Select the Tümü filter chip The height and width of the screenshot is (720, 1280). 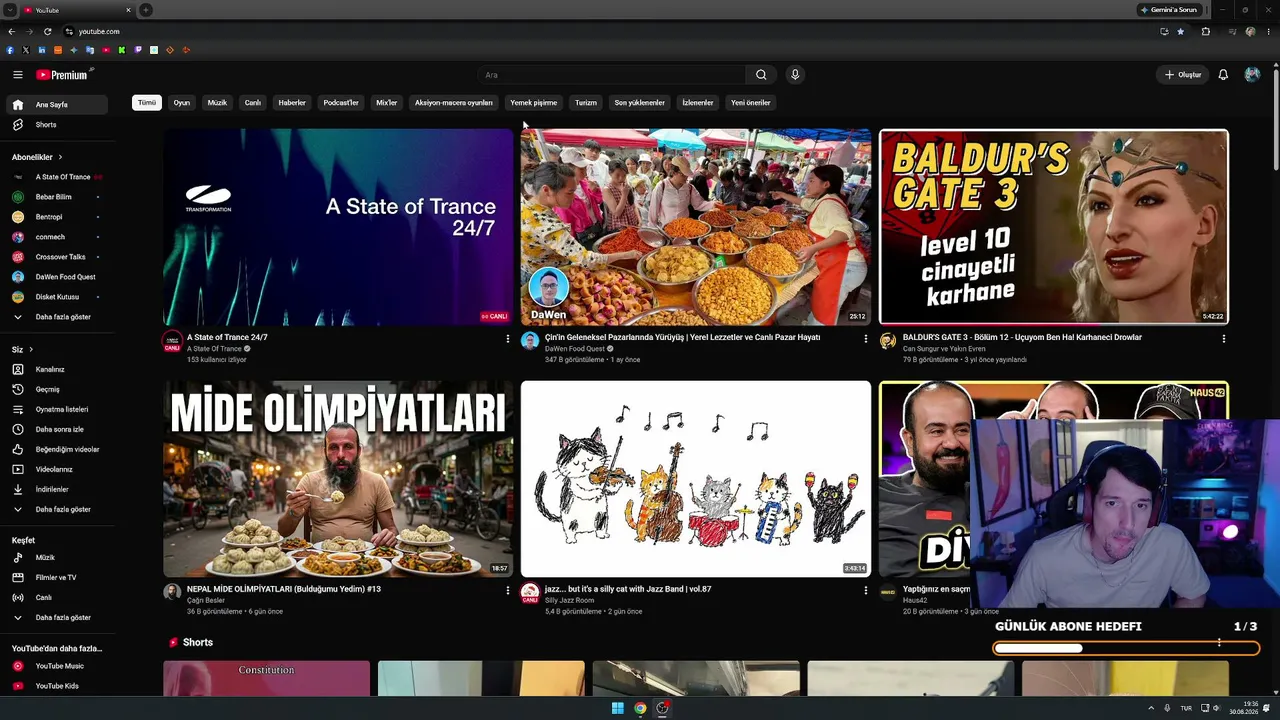147,103
